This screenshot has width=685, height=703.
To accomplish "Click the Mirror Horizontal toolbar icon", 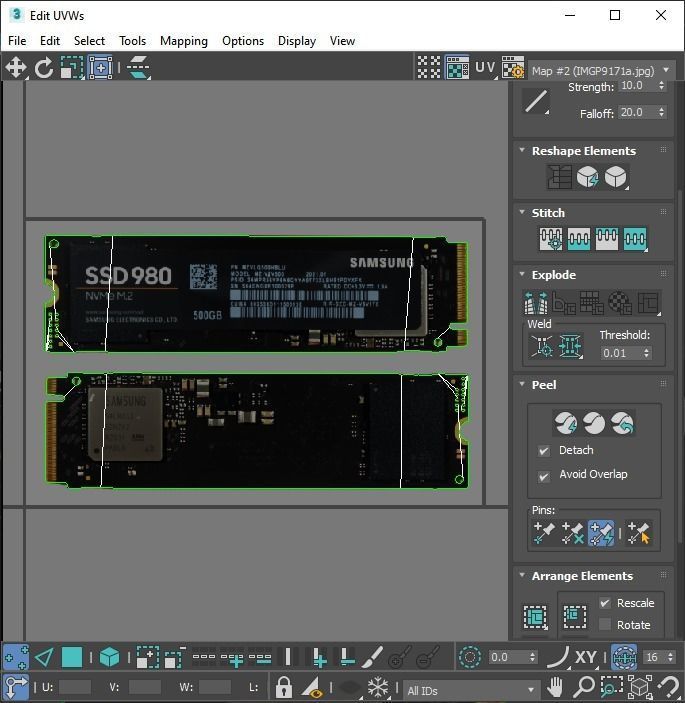I will pyautogui.click(x=139, y=68).
